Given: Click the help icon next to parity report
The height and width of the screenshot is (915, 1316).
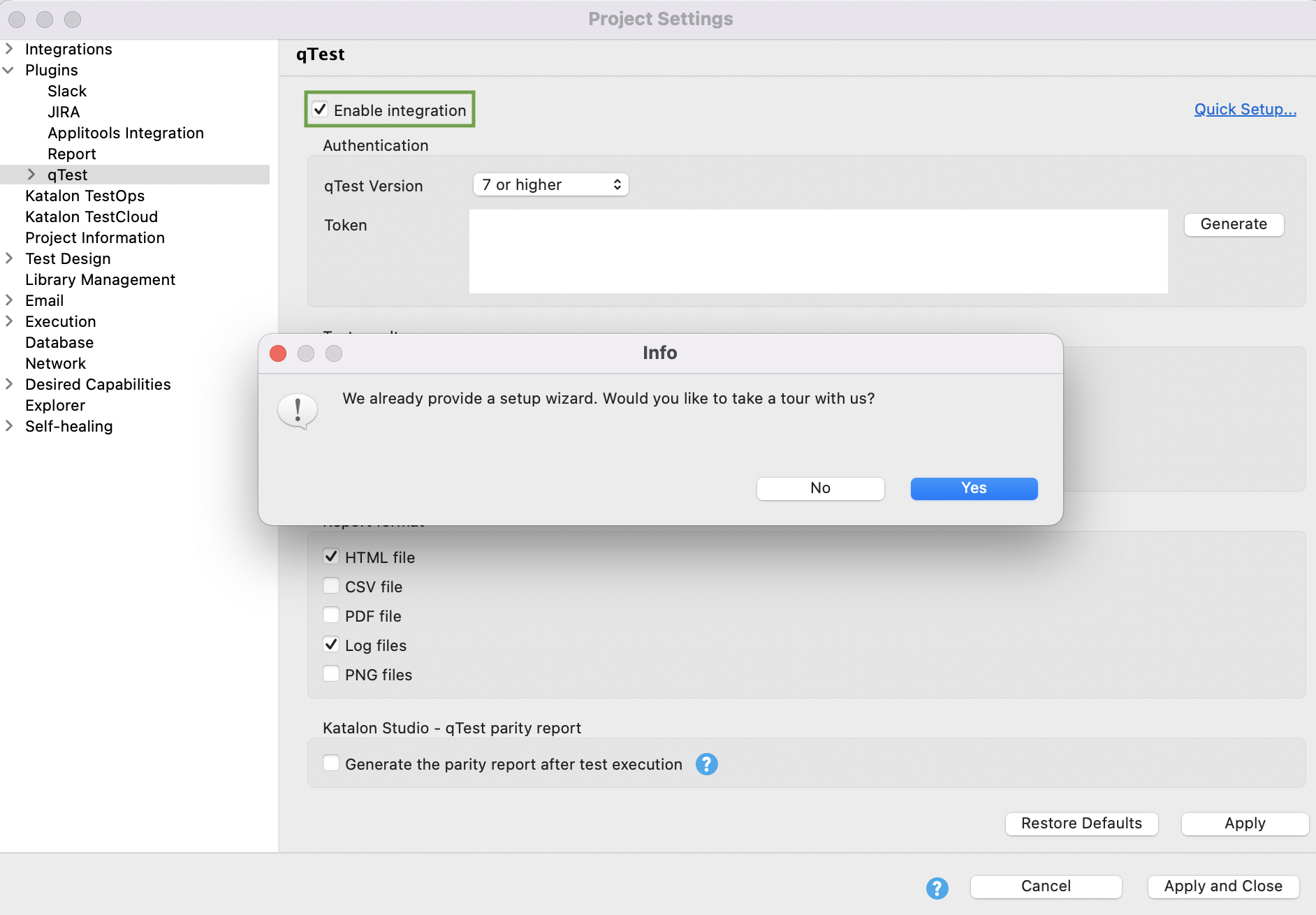Looking at the screenshot, I should tap(706, 764).
